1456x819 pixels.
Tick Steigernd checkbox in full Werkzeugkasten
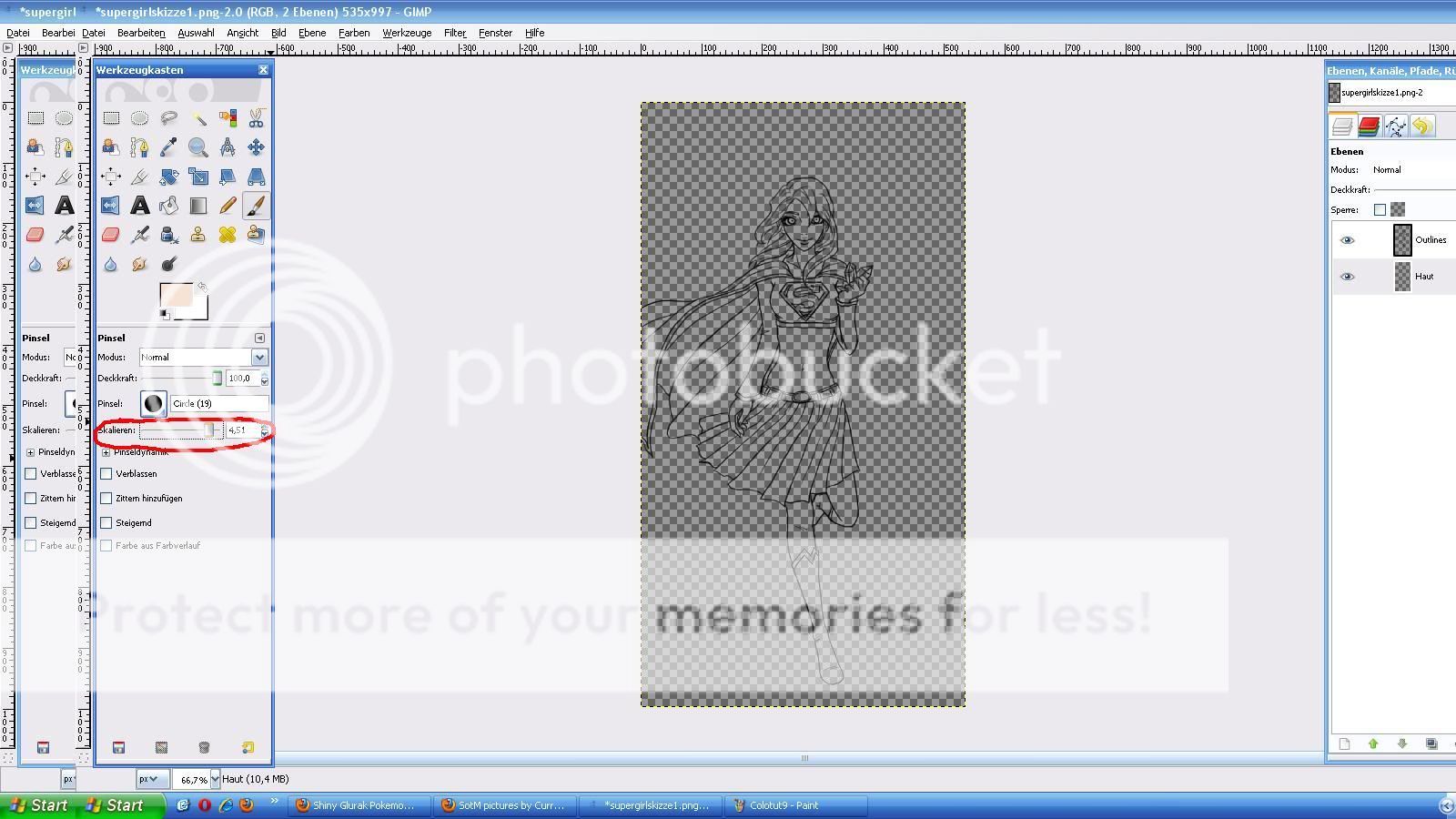tap(106, 522)
